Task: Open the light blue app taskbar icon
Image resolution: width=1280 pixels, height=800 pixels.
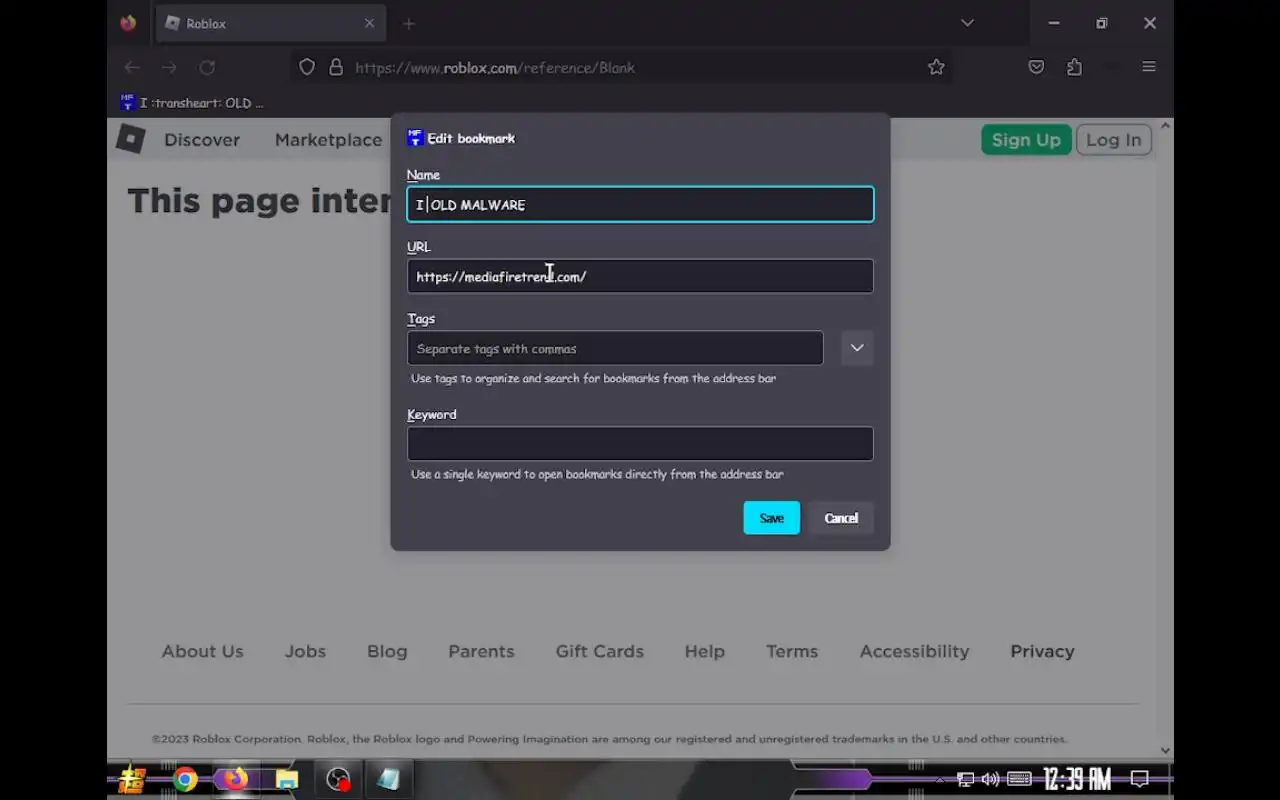Action: coord(389,780)
